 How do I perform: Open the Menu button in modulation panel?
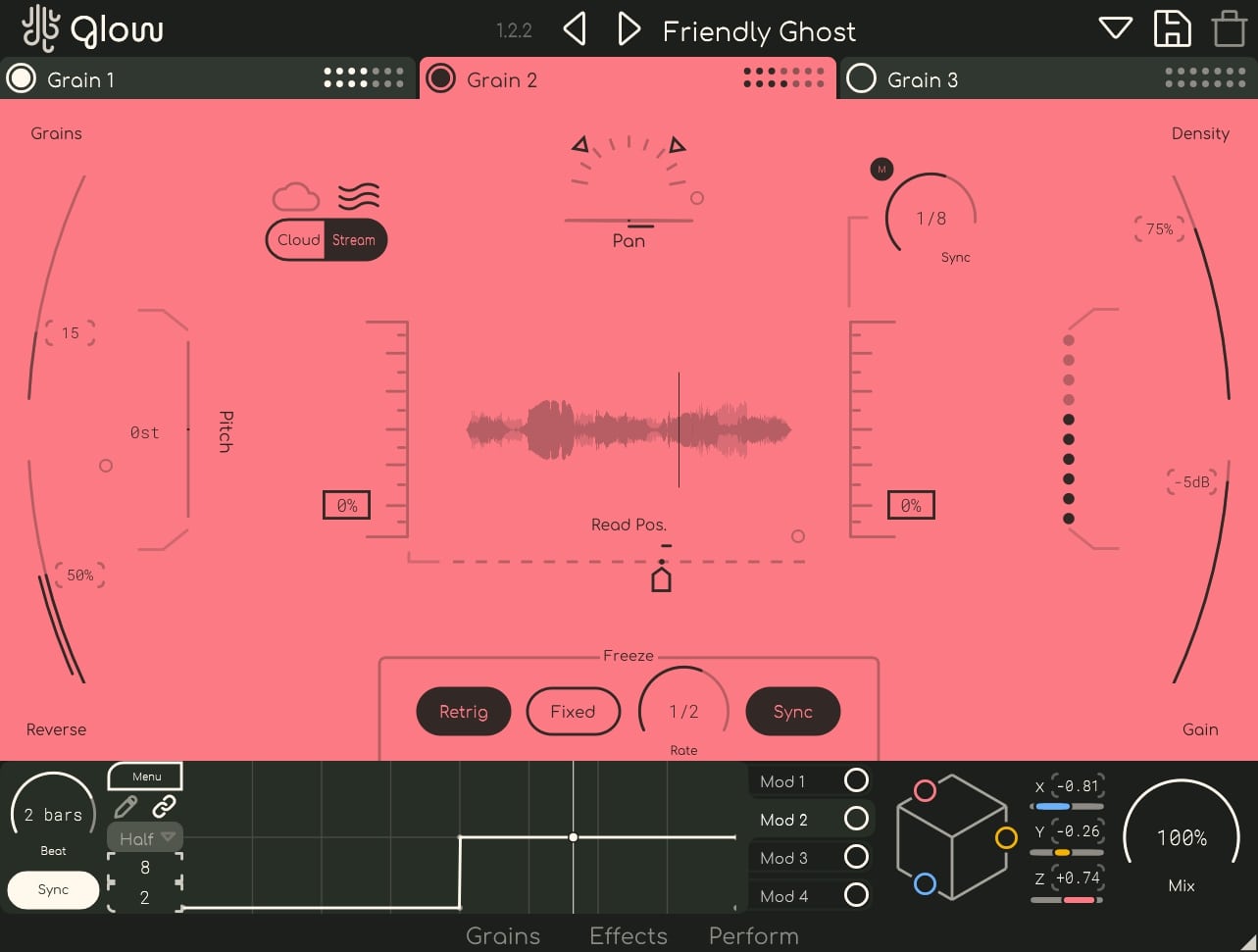144,776
